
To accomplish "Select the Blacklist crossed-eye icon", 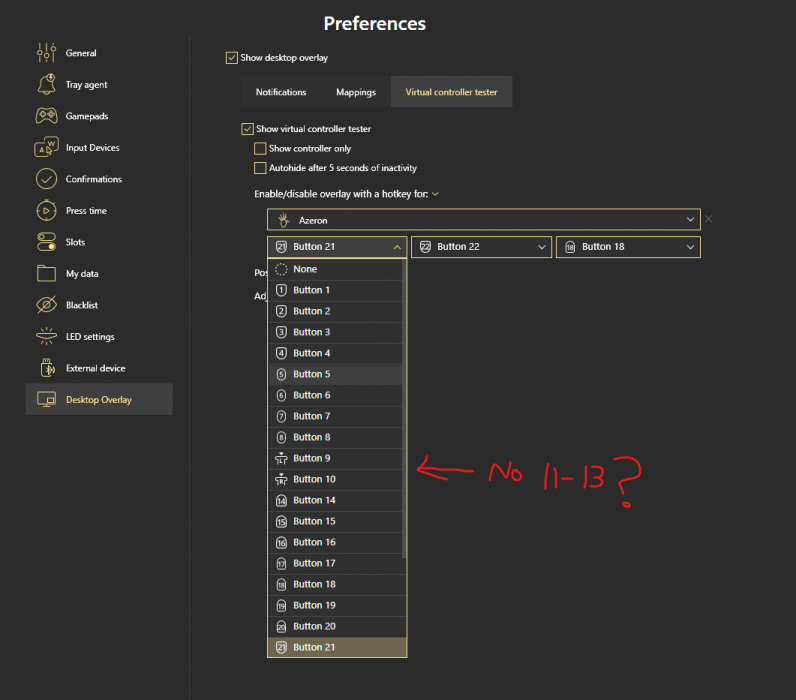I will pos(46,305).
